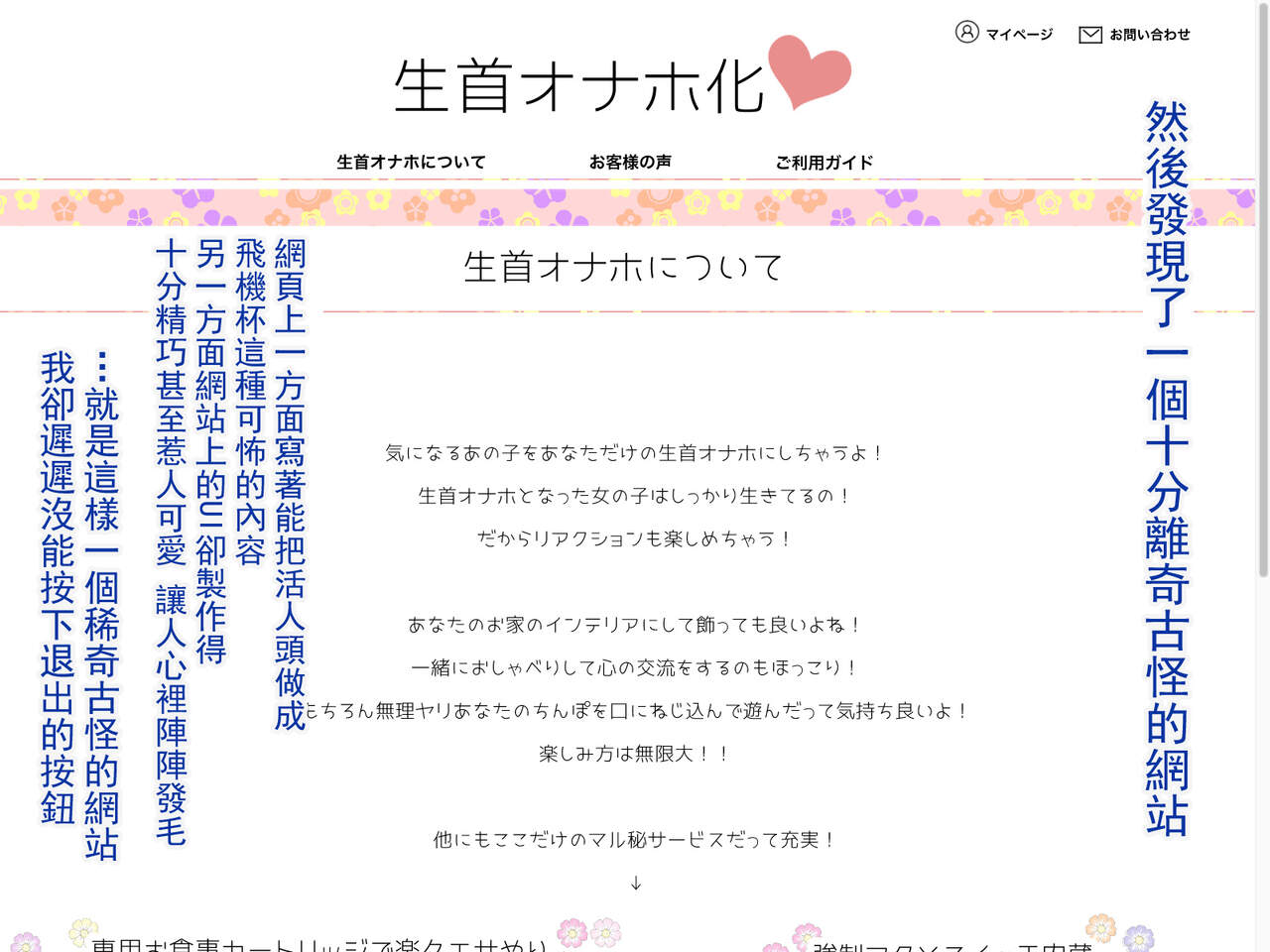The image size is (1270, 952).
Task: Click the 他にもここだけのマル秘サービス text line
Action: (635, 840)
